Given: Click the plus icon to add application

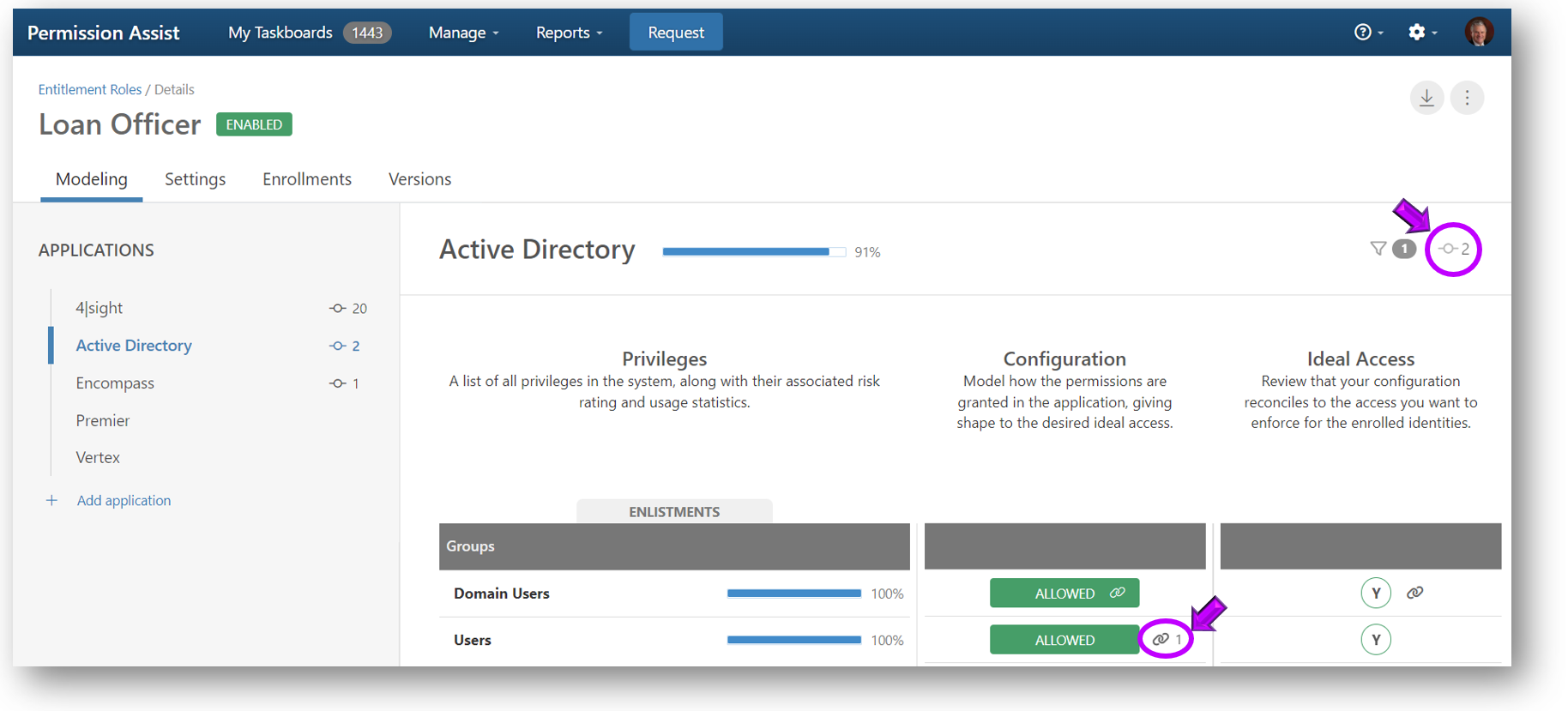Looking at the screenshot, I should point(51,500).
